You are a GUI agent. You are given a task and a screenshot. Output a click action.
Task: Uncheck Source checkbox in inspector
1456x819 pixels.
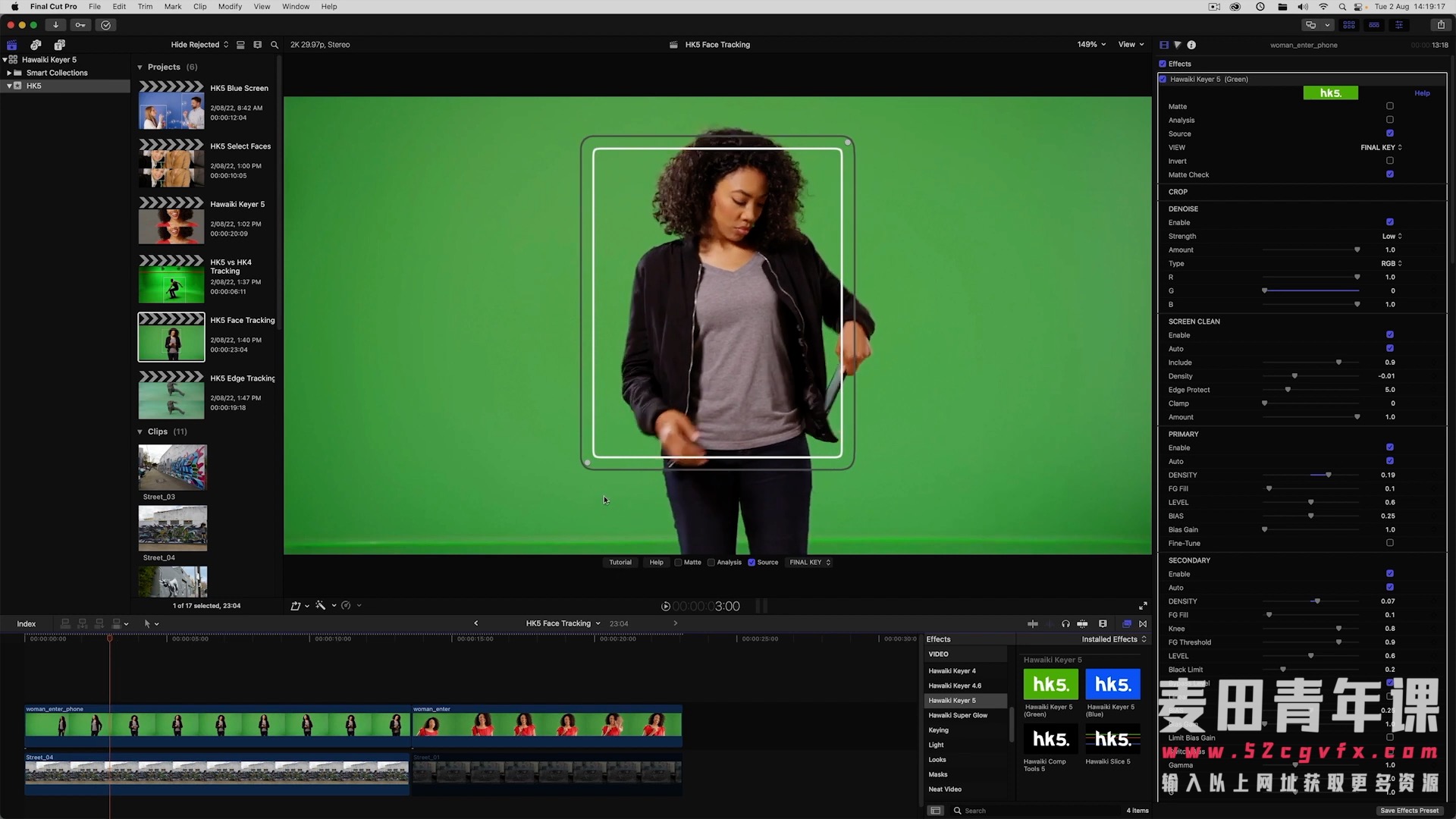(1390, 133)
